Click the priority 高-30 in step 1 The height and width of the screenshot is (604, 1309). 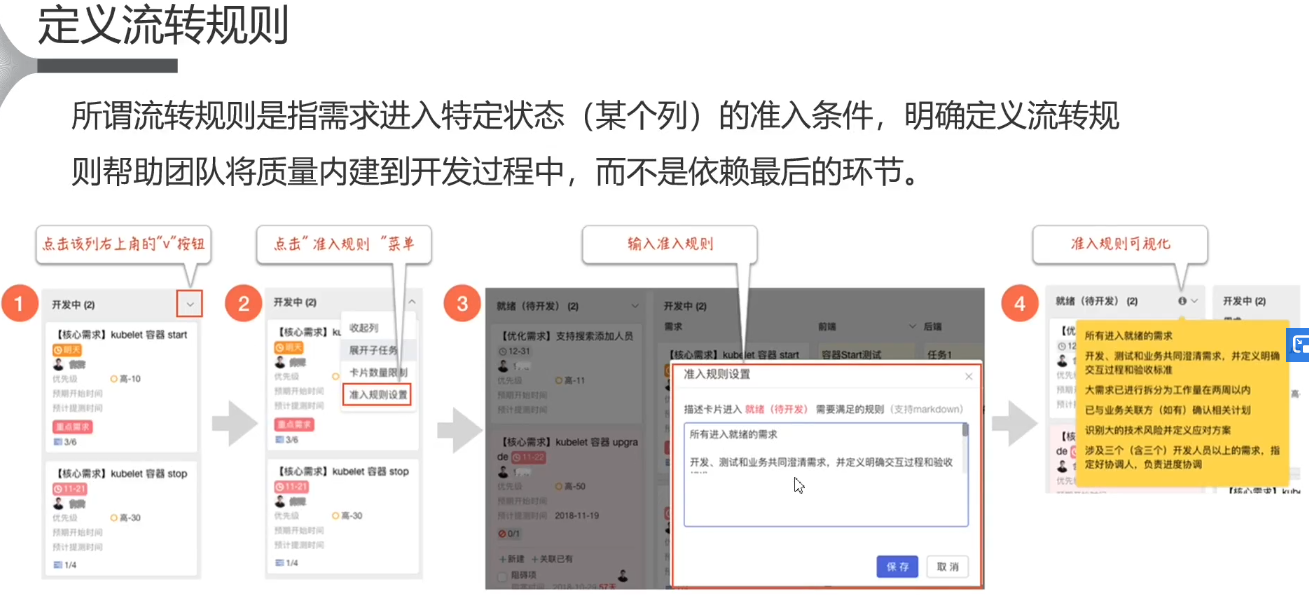tap(125, 518)
